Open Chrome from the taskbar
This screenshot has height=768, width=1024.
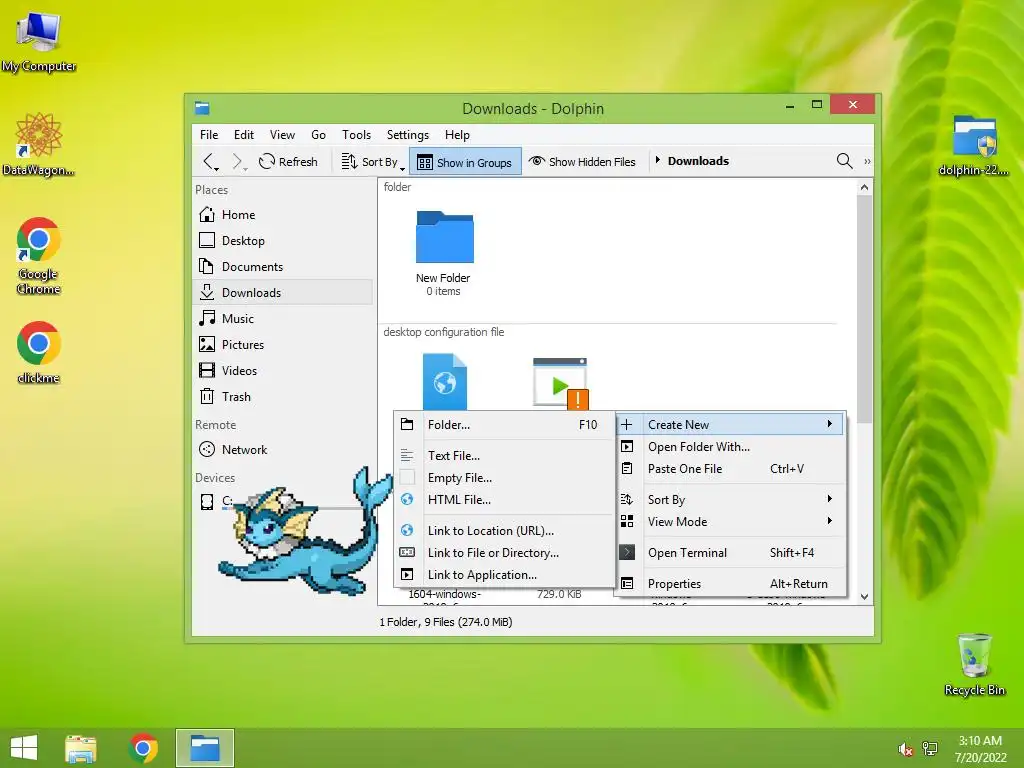click(143, 748)
